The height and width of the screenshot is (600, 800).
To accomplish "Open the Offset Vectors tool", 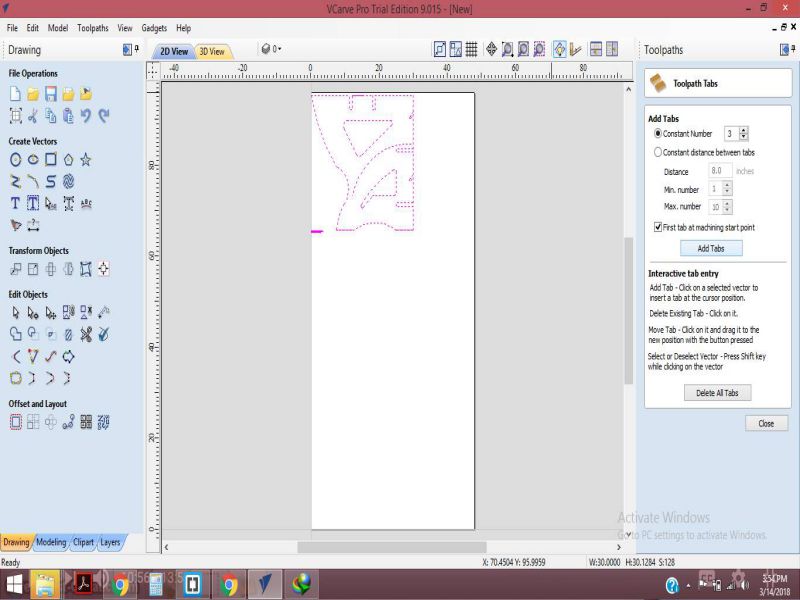I will pos(15,422).
